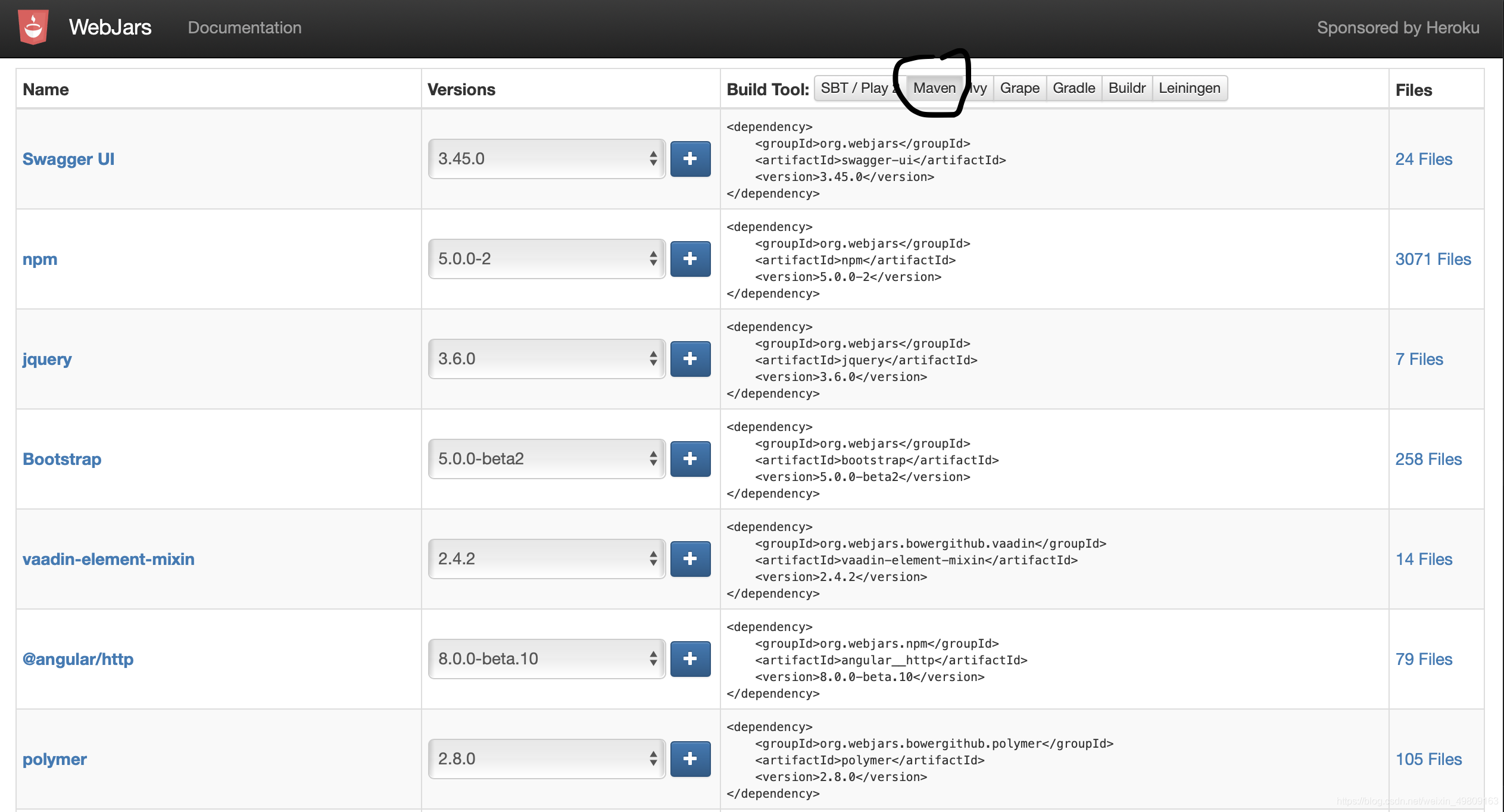Open the vaadin-element-mixin project link
The height and width of the screenshot is (812, 1504).
click(108, 559)
